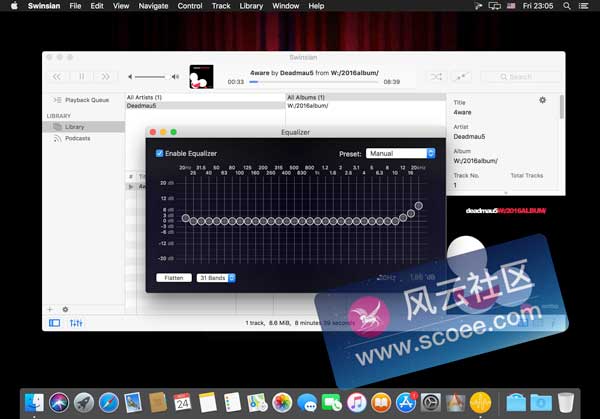600x419 pixels.
Task: Toggle the Enable Equalizer checkbox
Action: [160, 153]
